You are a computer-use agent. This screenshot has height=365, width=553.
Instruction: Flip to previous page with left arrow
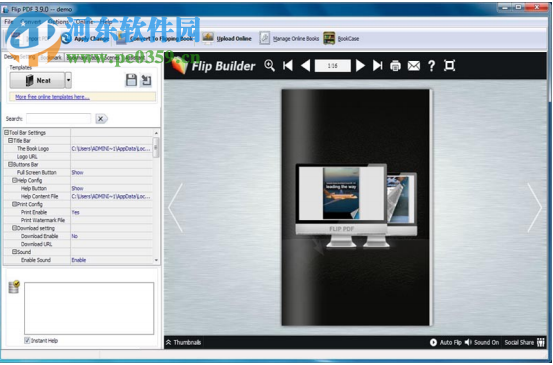pos(176,208)
